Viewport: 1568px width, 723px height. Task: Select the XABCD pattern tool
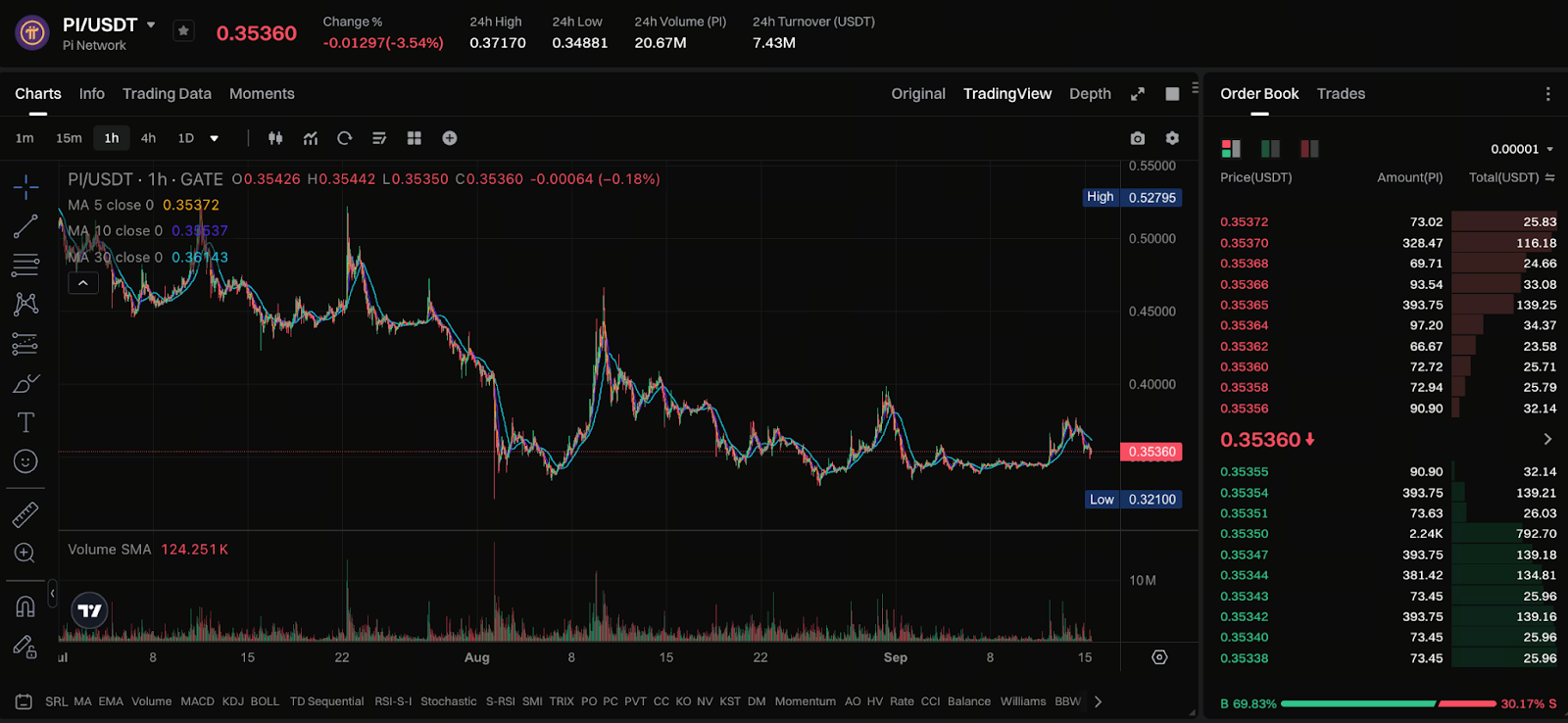(25, 304)
